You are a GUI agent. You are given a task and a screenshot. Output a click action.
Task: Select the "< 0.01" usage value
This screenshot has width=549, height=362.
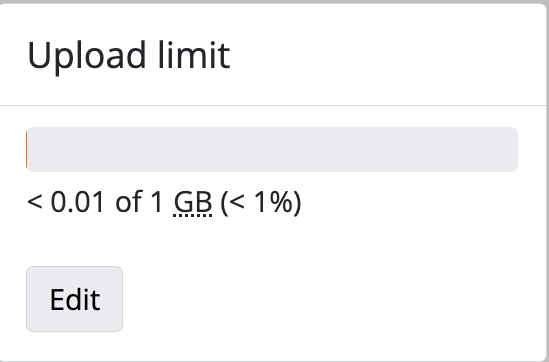tap(65, 202)
